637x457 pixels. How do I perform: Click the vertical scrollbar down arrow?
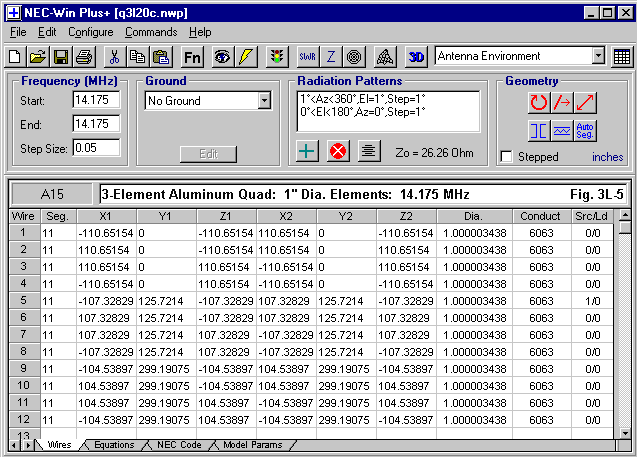click(625, 430)
